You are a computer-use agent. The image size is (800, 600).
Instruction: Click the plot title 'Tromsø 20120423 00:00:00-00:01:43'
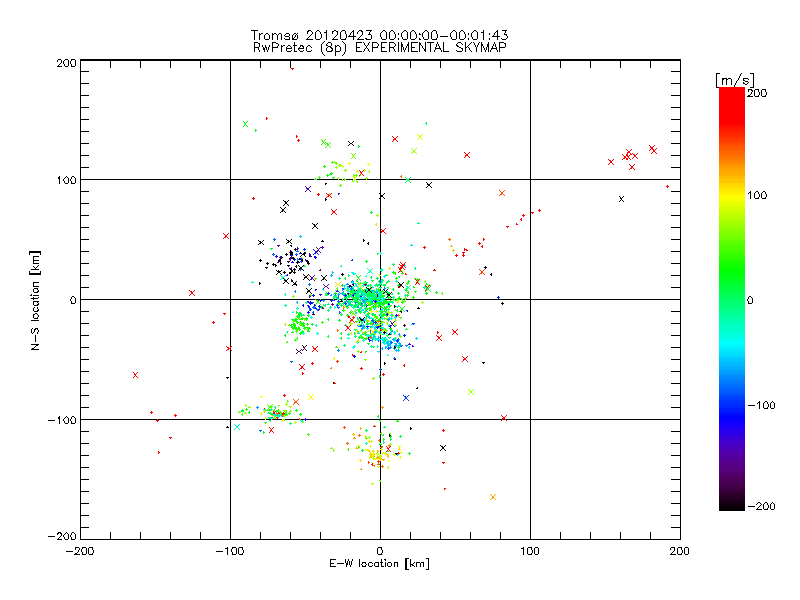(379, 35)
